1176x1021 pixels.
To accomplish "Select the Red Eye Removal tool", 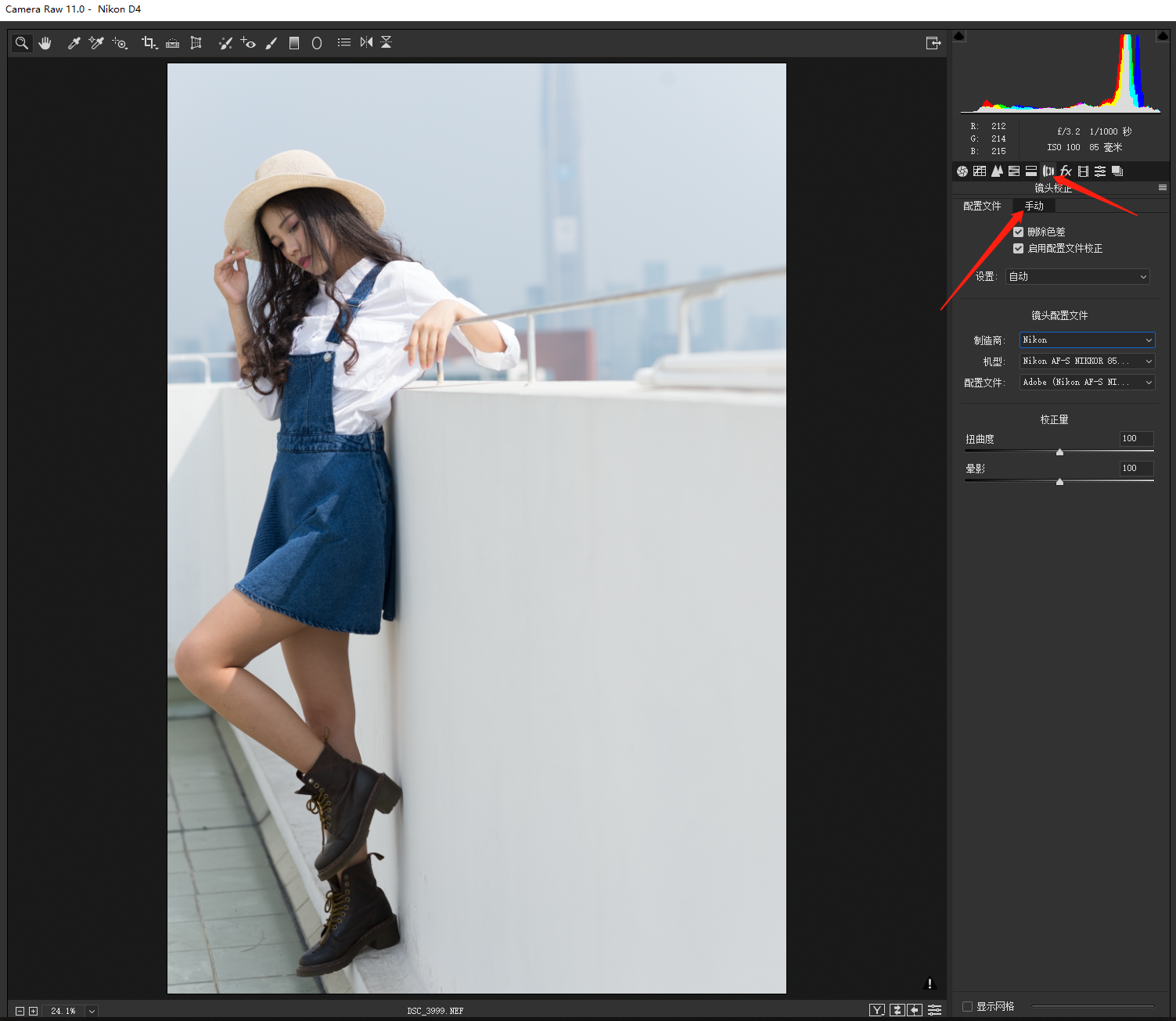I will (x=248, y=43).
